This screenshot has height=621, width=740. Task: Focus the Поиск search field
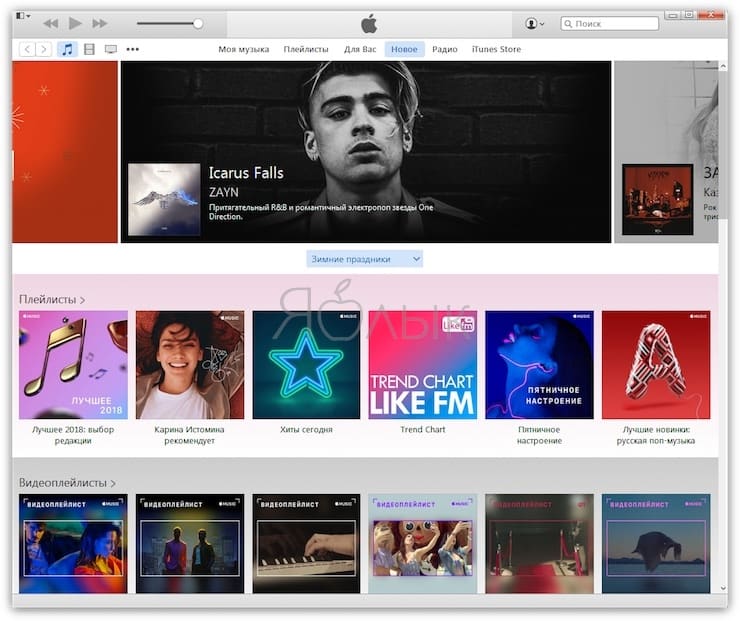pyautogui.click(x=610, y=24)
